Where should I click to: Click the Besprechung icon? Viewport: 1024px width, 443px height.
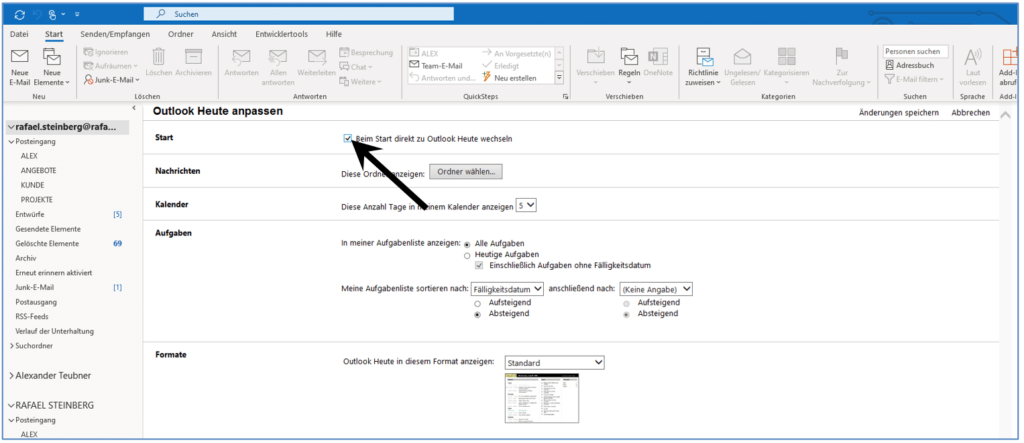tap(344, 52)
